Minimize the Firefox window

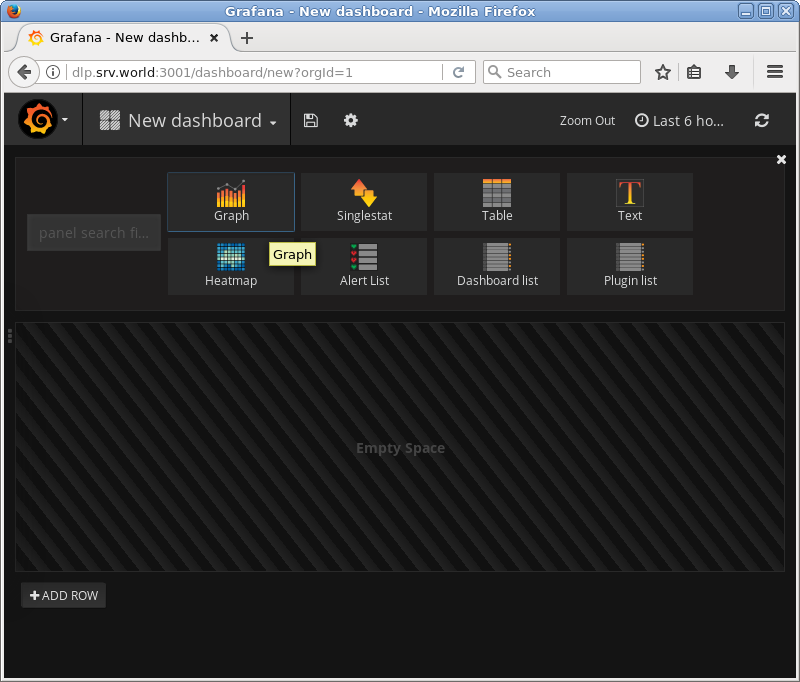[746, 11]
